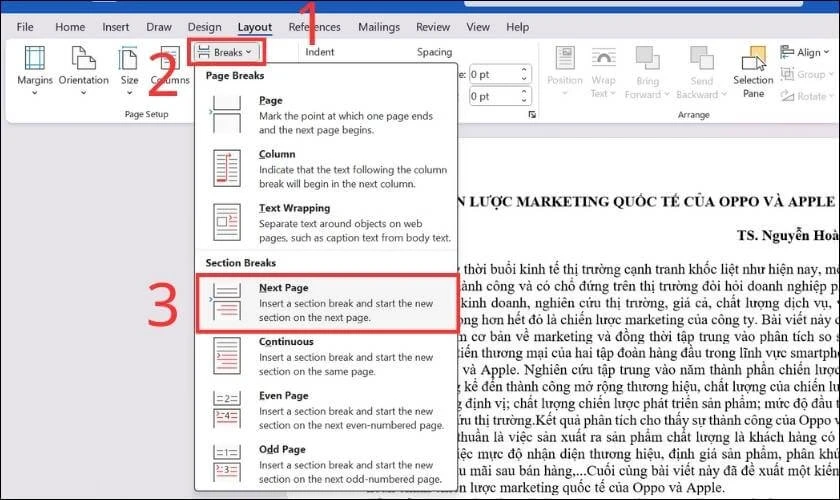Open the Breaks dropdown

[x=226, y=53]
